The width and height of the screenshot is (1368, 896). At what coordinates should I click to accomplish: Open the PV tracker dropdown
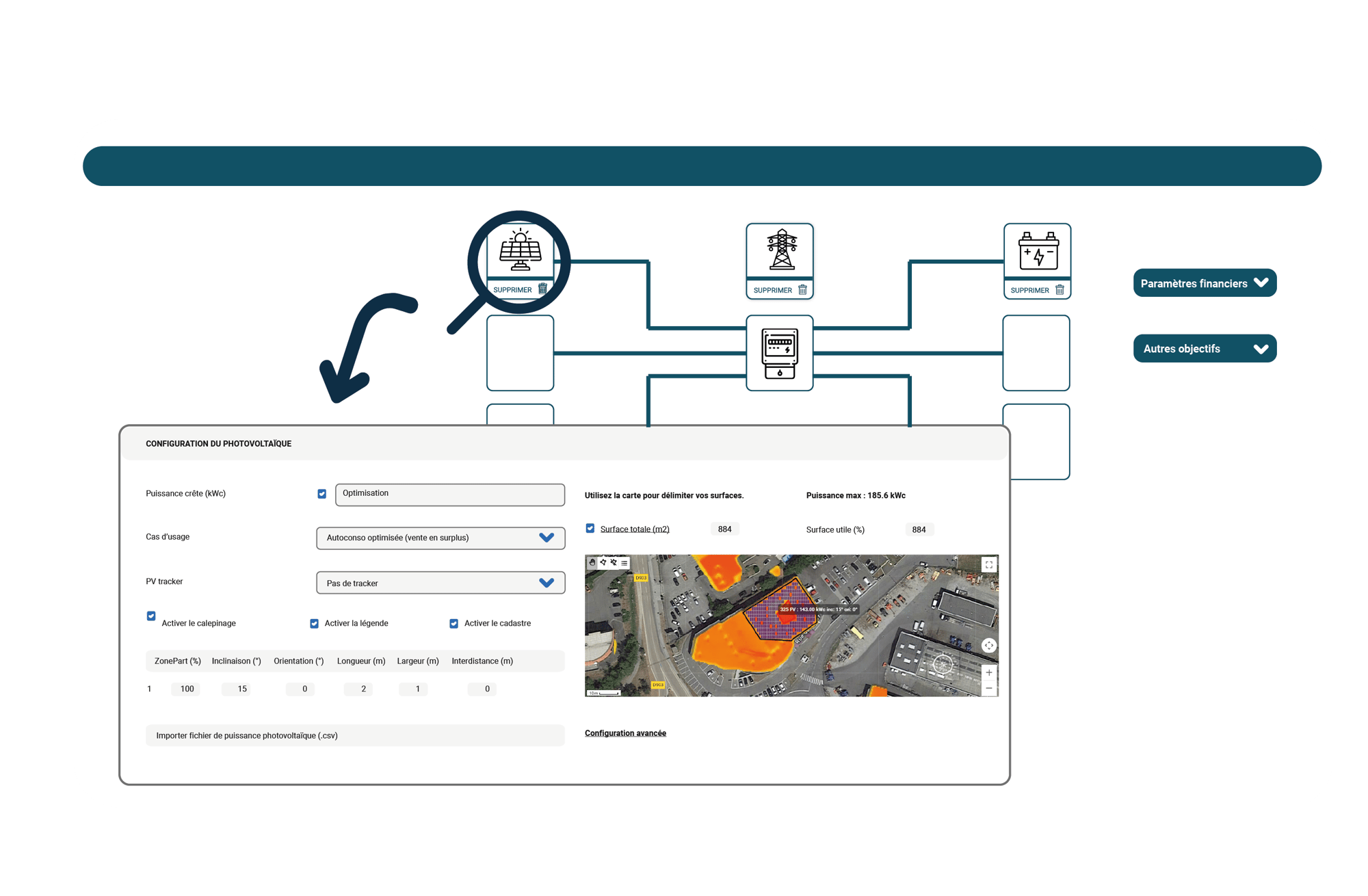[x=440, y=583]
